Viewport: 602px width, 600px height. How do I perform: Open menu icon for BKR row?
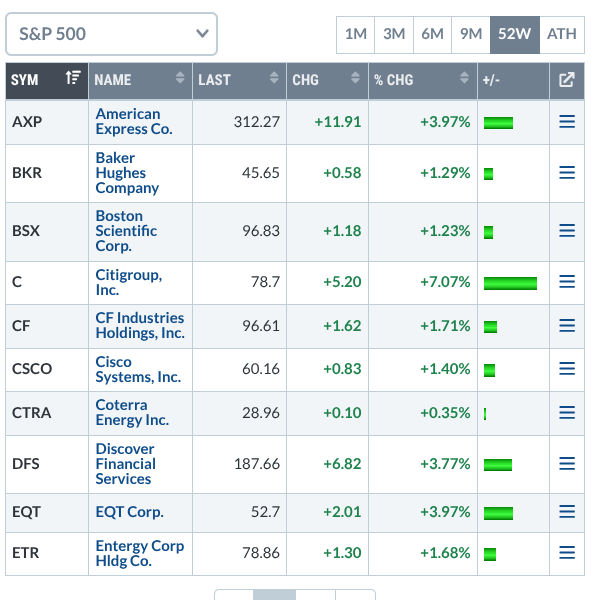[x=567, y=173]
